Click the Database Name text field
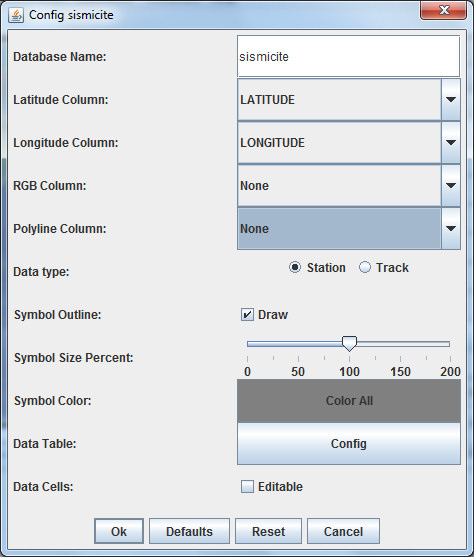 click(349, 56)
